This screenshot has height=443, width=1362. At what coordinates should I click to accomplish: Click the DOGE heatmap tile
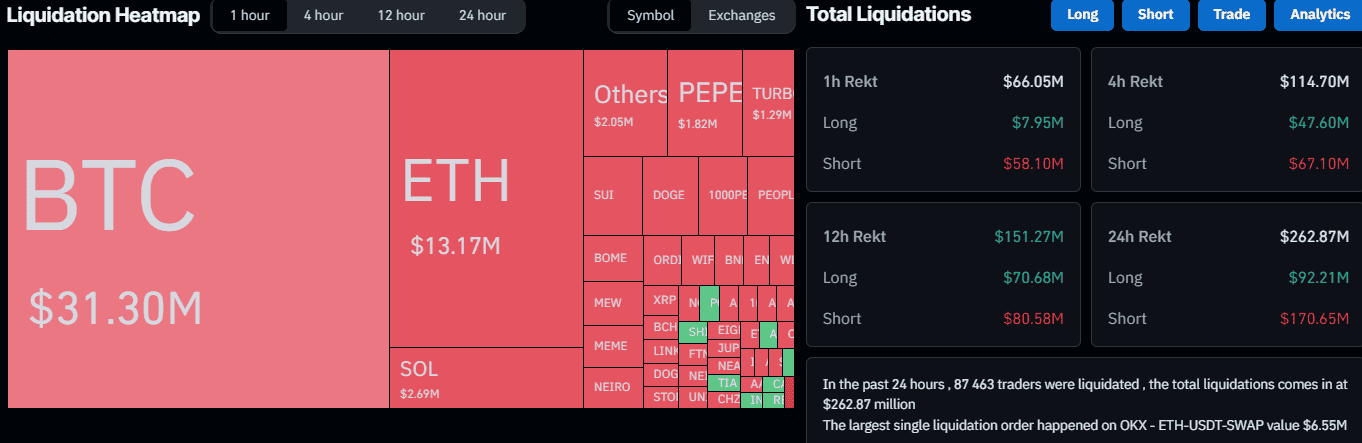click(669, 195)
